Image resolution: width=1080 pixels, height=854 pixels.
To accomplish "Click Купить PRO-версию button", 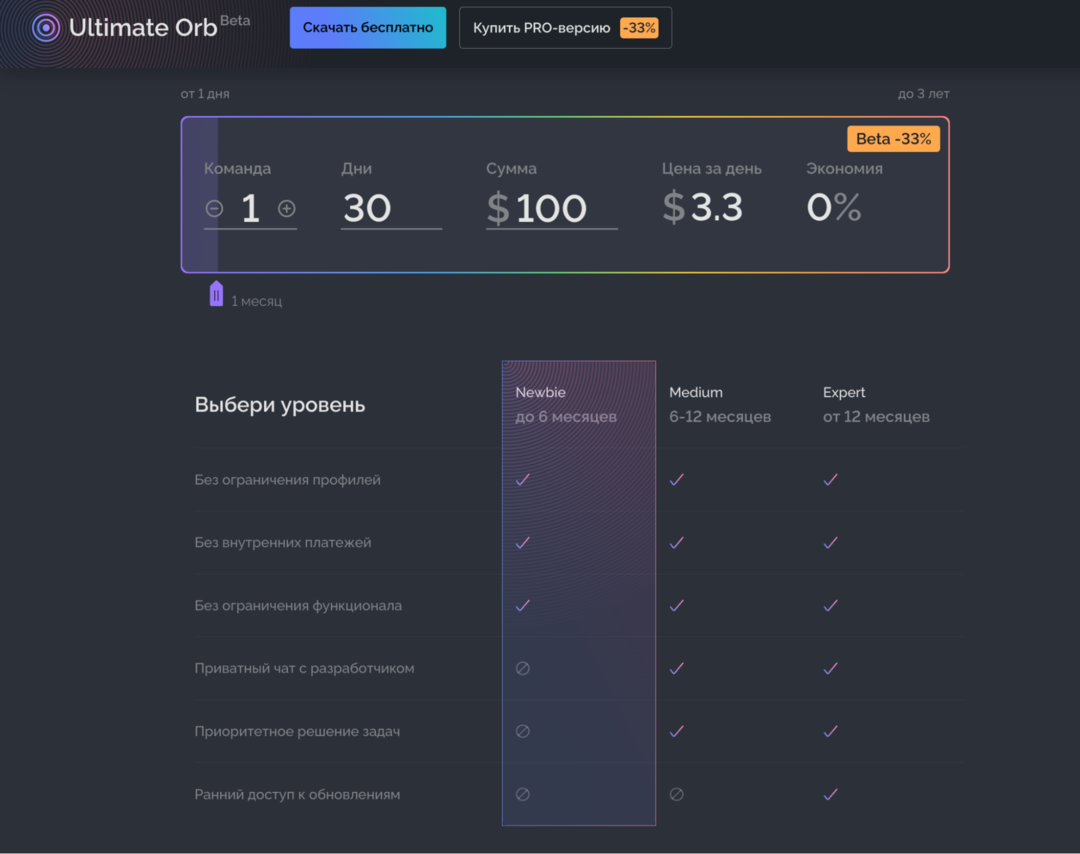I will pyautogui.click(x=565, y=28).
